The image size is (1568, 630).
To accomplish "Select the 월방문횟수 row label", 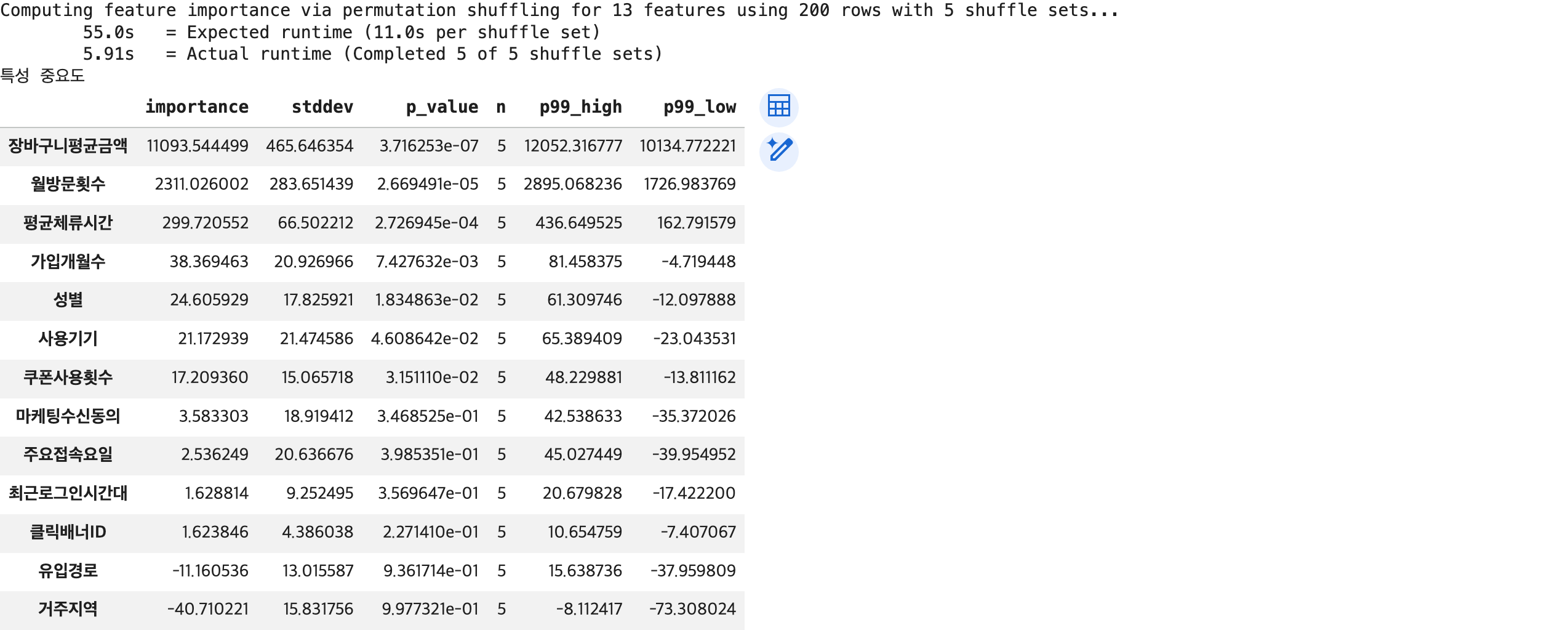I will [68, 184].
